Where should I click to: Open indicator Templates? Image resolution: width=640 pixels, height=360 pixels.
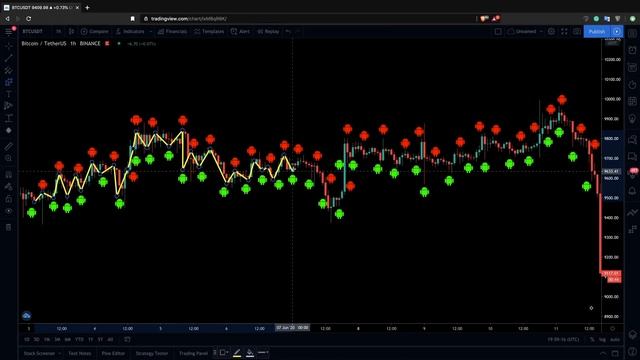pos(209,31)
